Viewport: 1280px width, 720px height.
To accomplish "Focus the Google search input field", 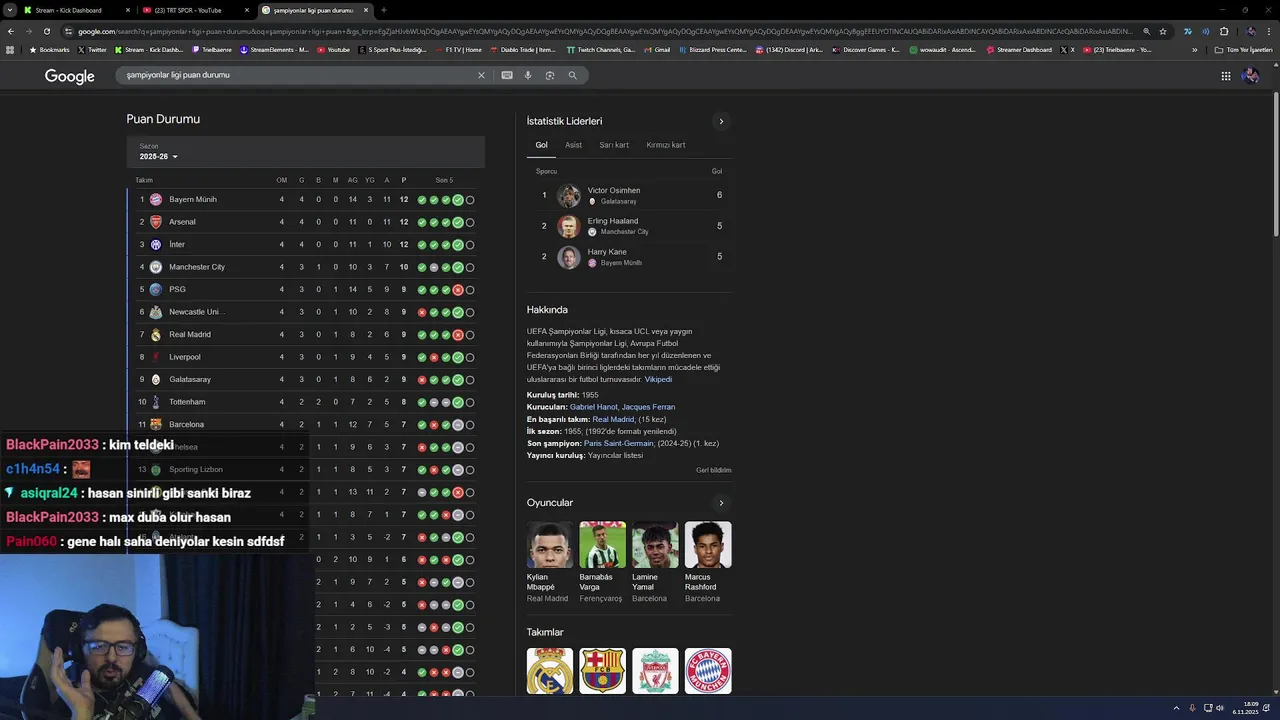I will point(295,75).
